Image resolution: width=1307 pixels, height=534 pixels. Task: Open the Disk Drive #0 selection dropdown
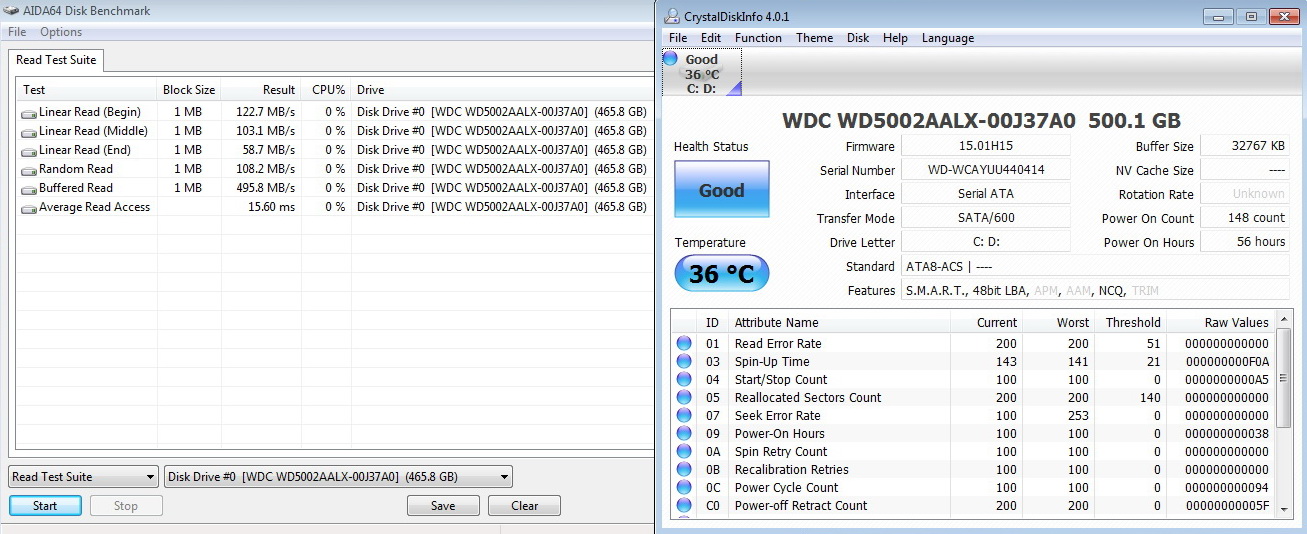(x=338, y=477)
